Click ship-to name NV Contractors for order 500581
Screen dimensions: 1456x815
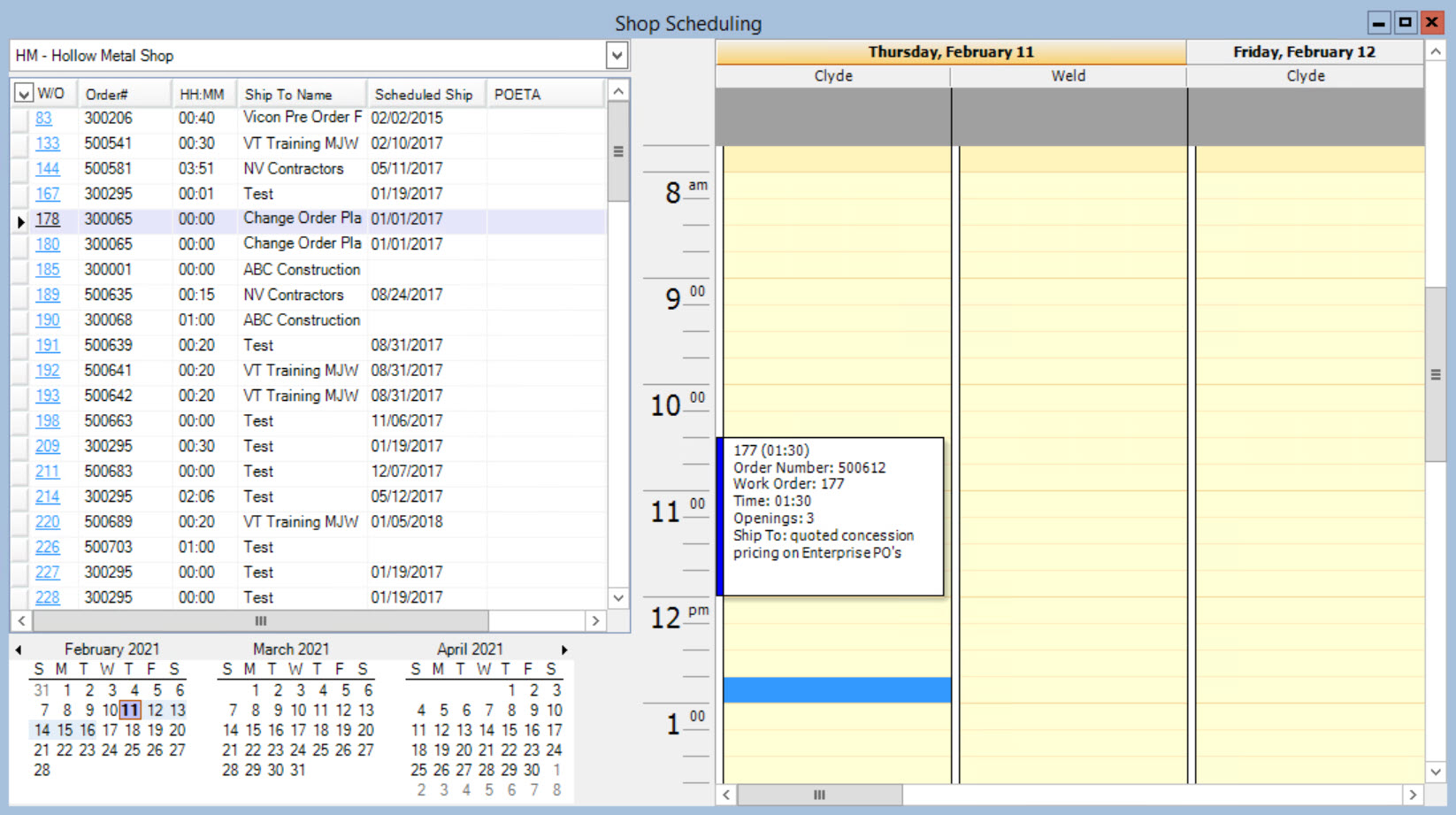294,168
